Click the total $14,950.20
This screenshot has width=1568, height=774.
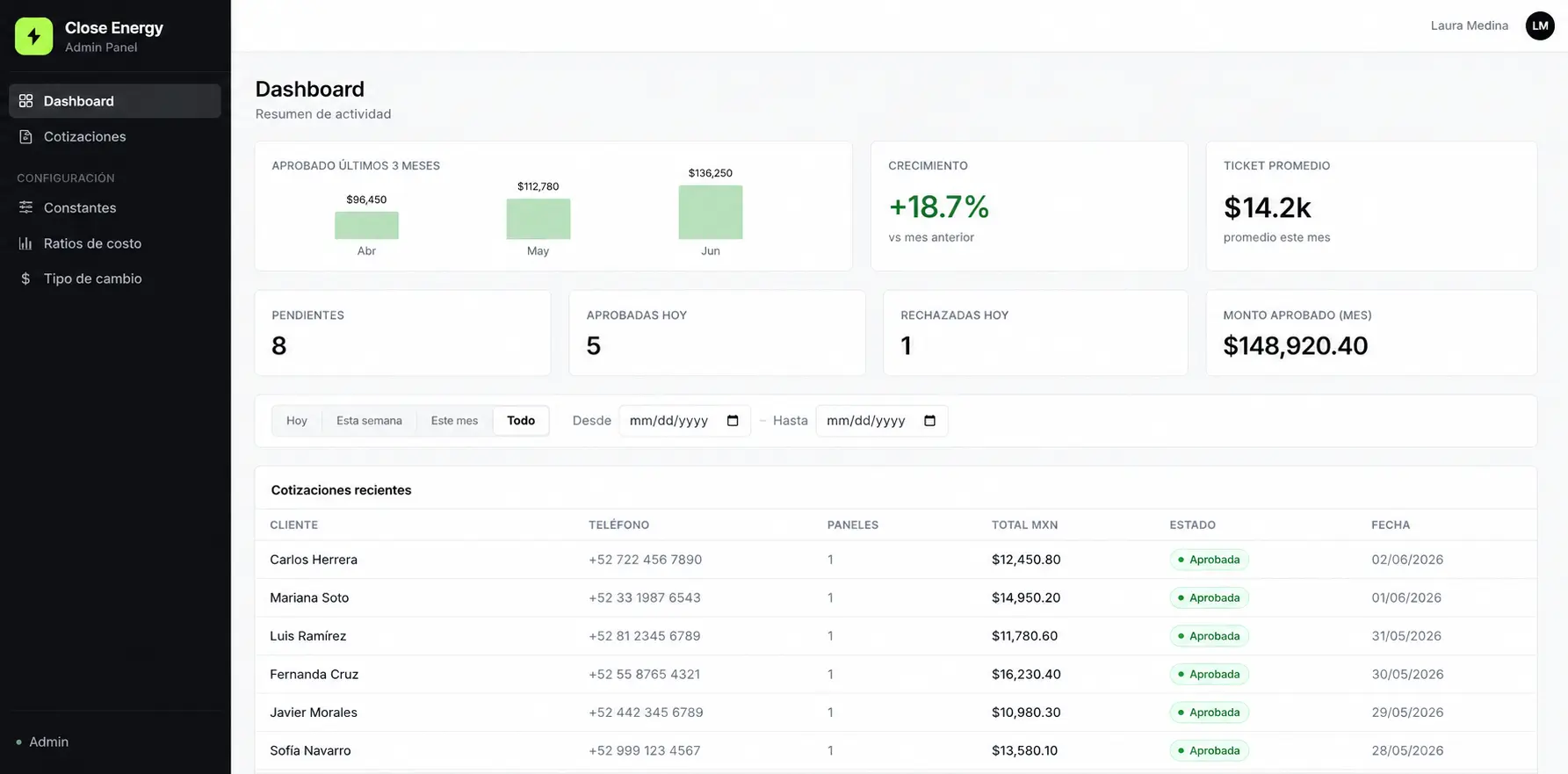pyautogui.click(x=1026, y=598)
